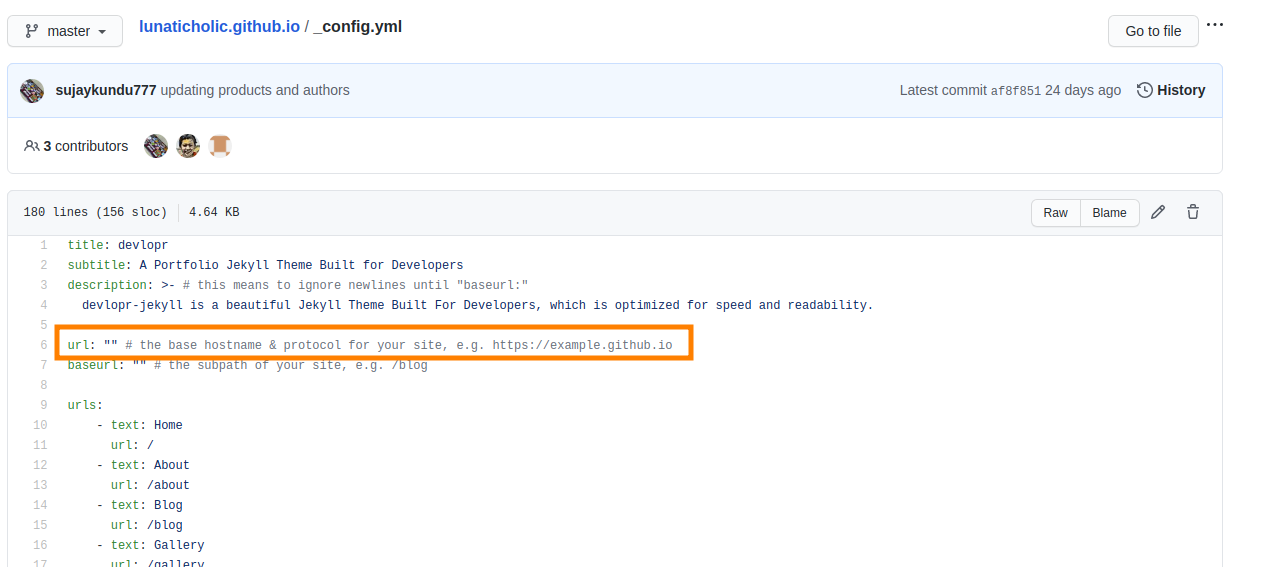Click the Go to file button
The height and width of the screenshot is (567, 1263).
pyautogui.click(x=1153, y=31)
